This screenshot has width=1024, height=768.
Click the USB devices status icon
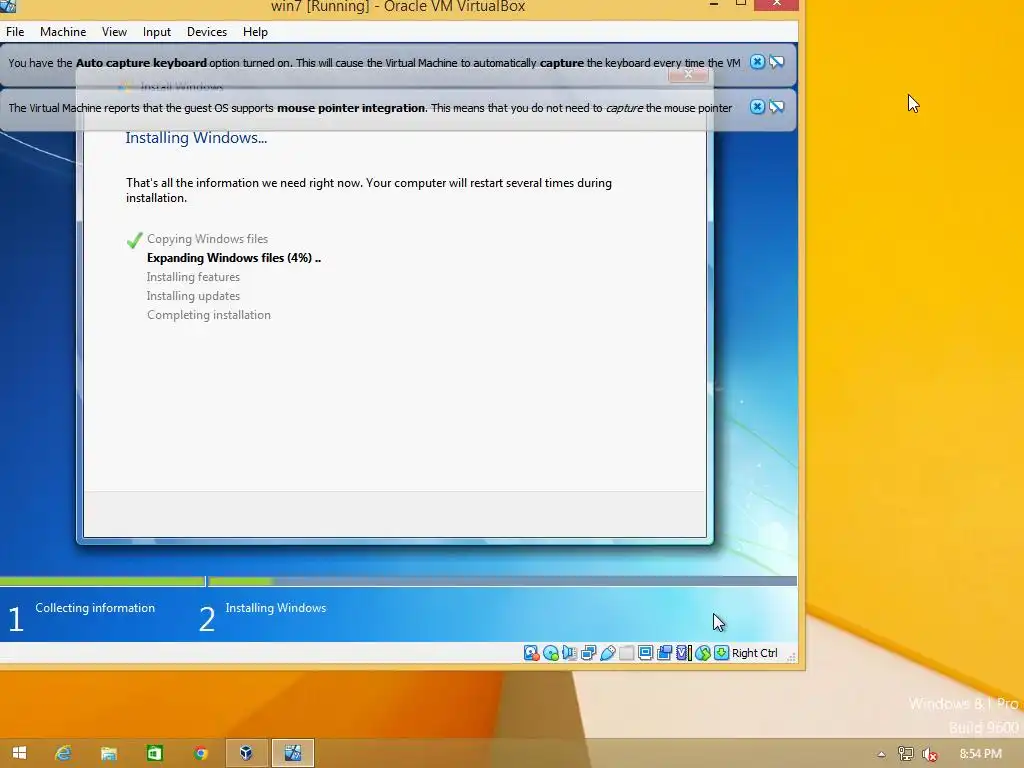coord(607,653)
